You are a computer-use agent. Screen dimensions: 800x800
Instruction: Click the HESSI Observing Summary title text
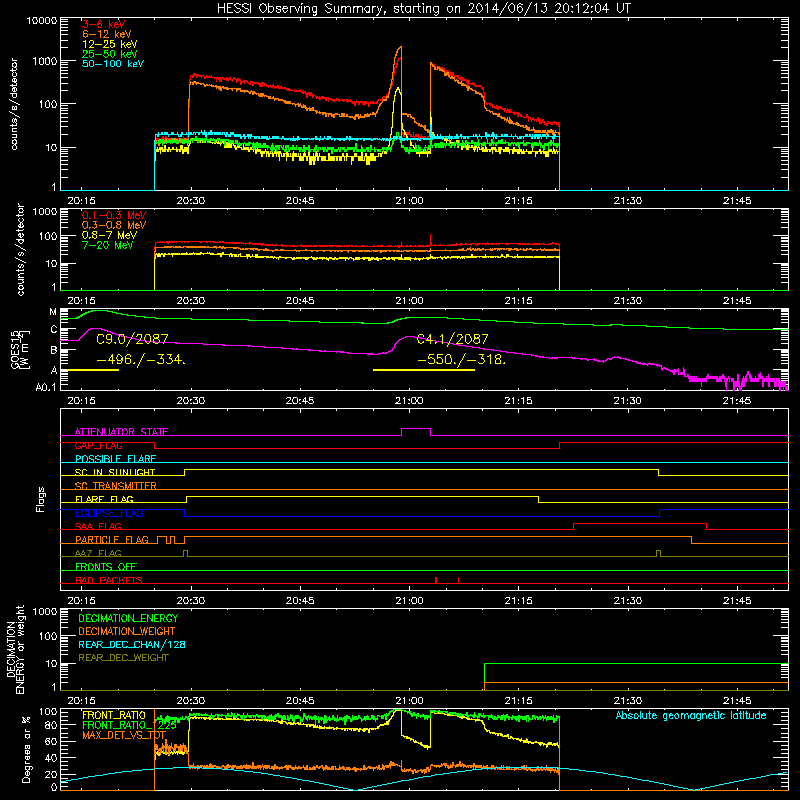pos(424,9)
